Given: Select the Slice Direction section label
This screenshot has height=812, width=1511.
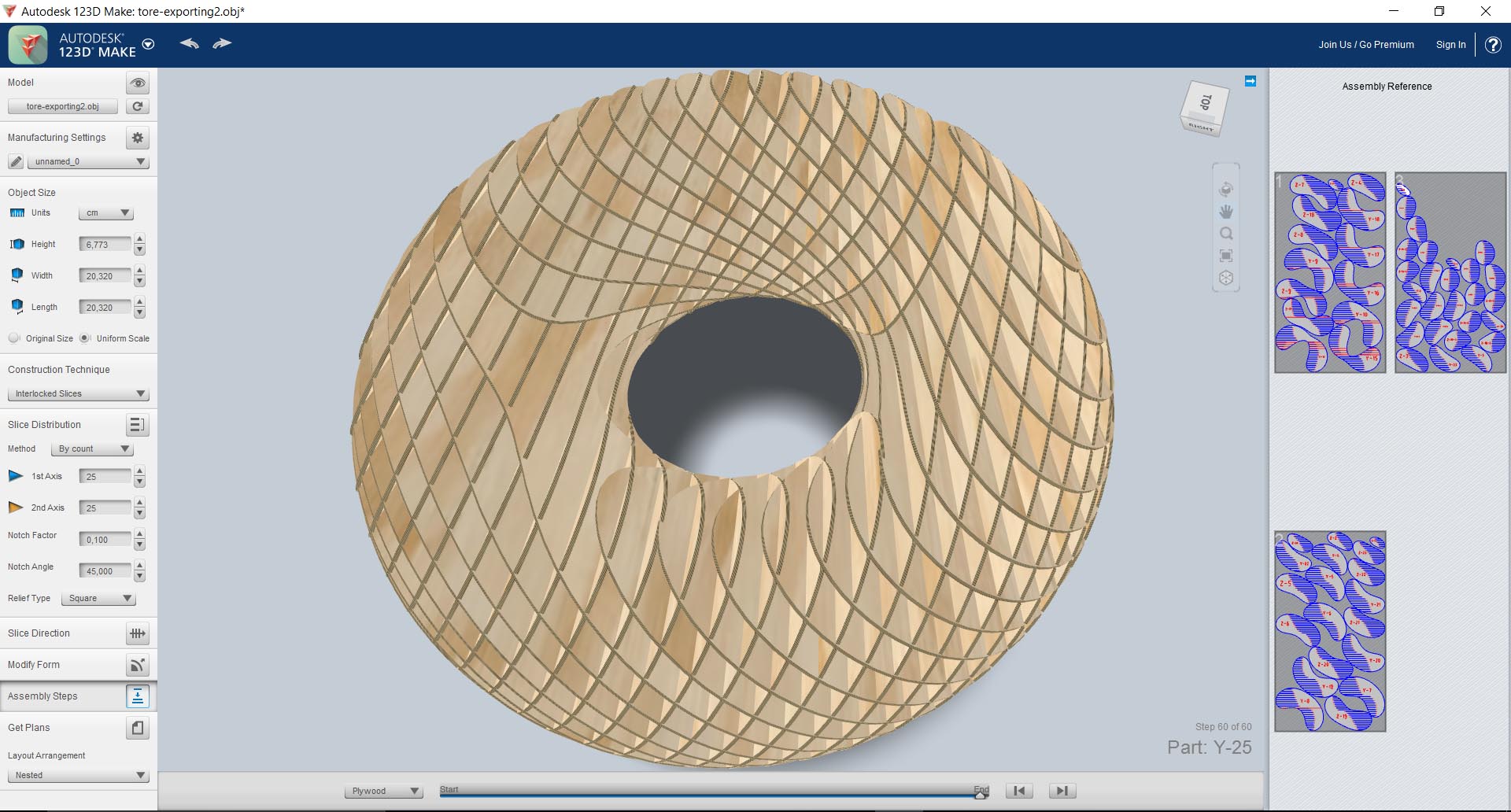Looking at the screenshot, I should pyautogui.click(x=39, y=633).
